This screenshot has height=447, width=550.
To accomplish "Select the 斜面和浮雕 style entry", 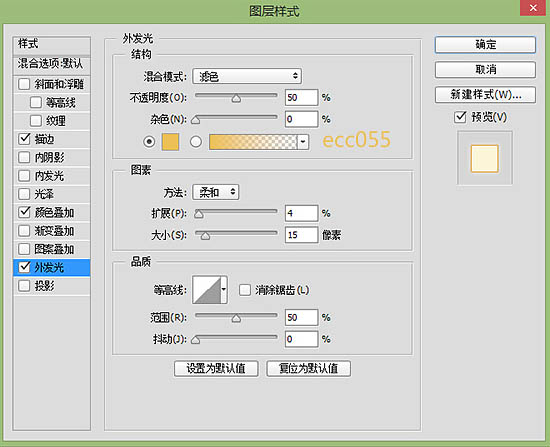I will coord(59,84).
